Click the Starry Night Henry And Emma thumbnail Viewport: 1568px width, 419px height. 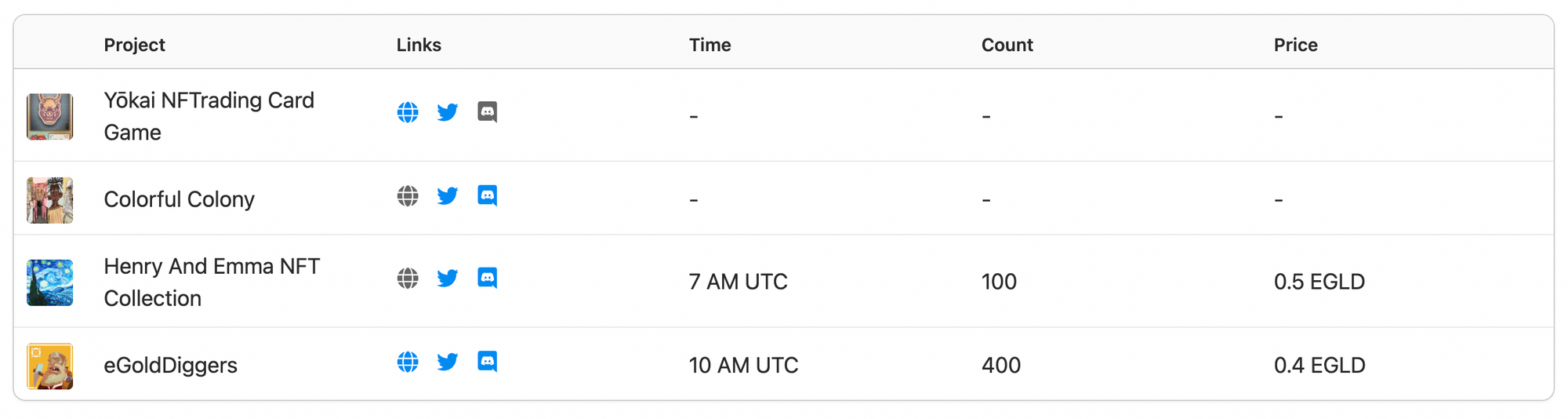click(x=50, y=282)
